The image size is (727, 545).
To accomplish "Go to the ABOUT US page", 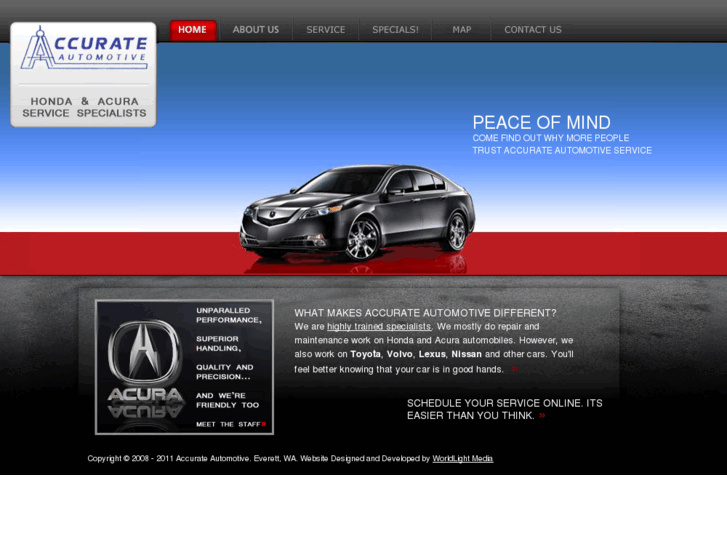I will (256, 30).
